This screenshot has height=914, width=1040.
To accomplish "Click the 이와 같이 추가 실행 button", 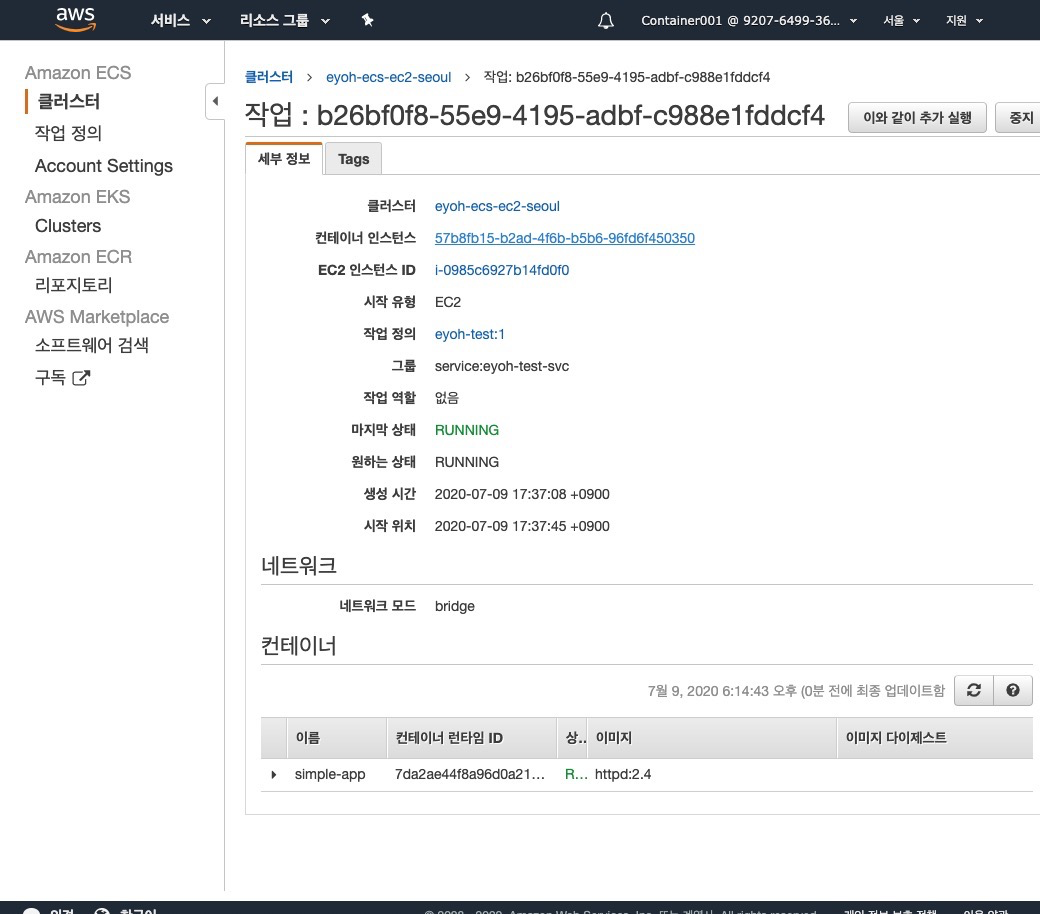I will tap(917, 117).
